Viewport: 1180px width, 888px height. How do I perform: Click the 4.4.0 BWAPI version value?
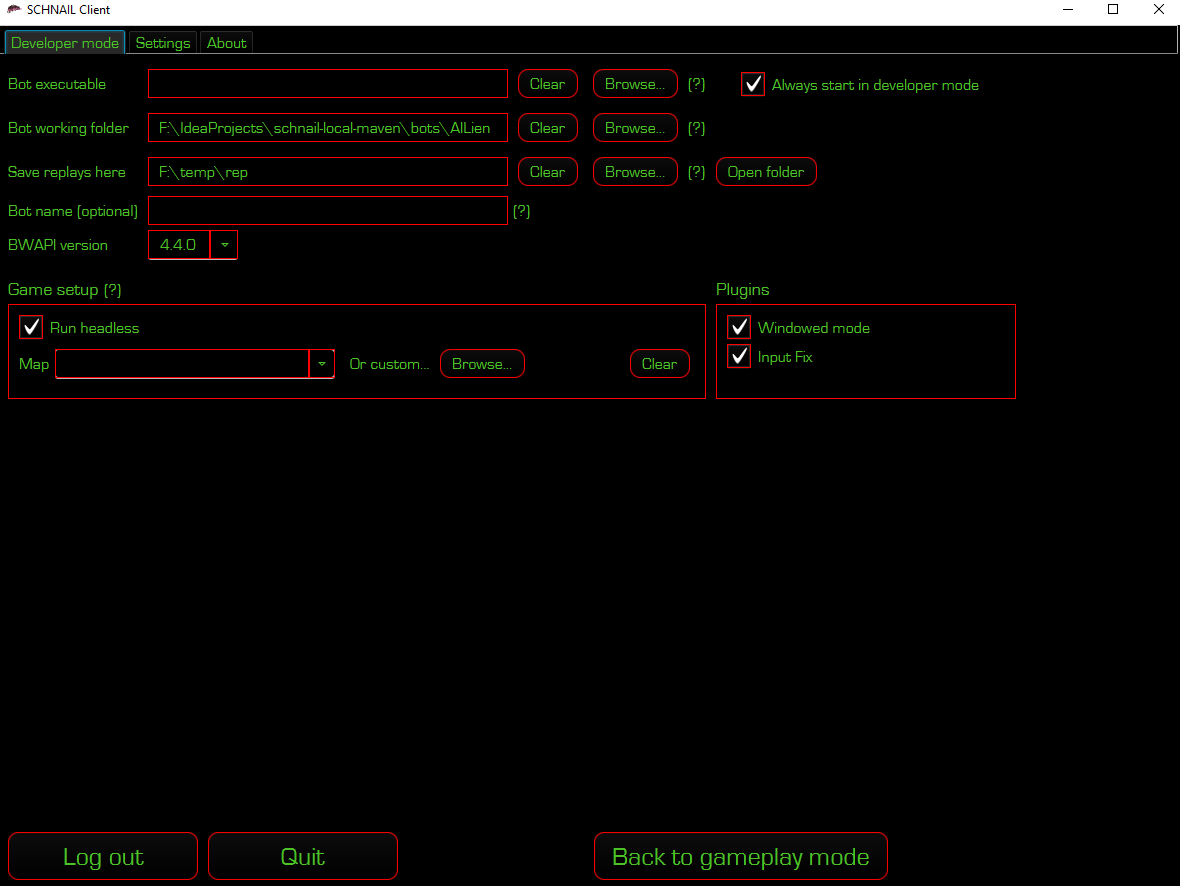178,245
